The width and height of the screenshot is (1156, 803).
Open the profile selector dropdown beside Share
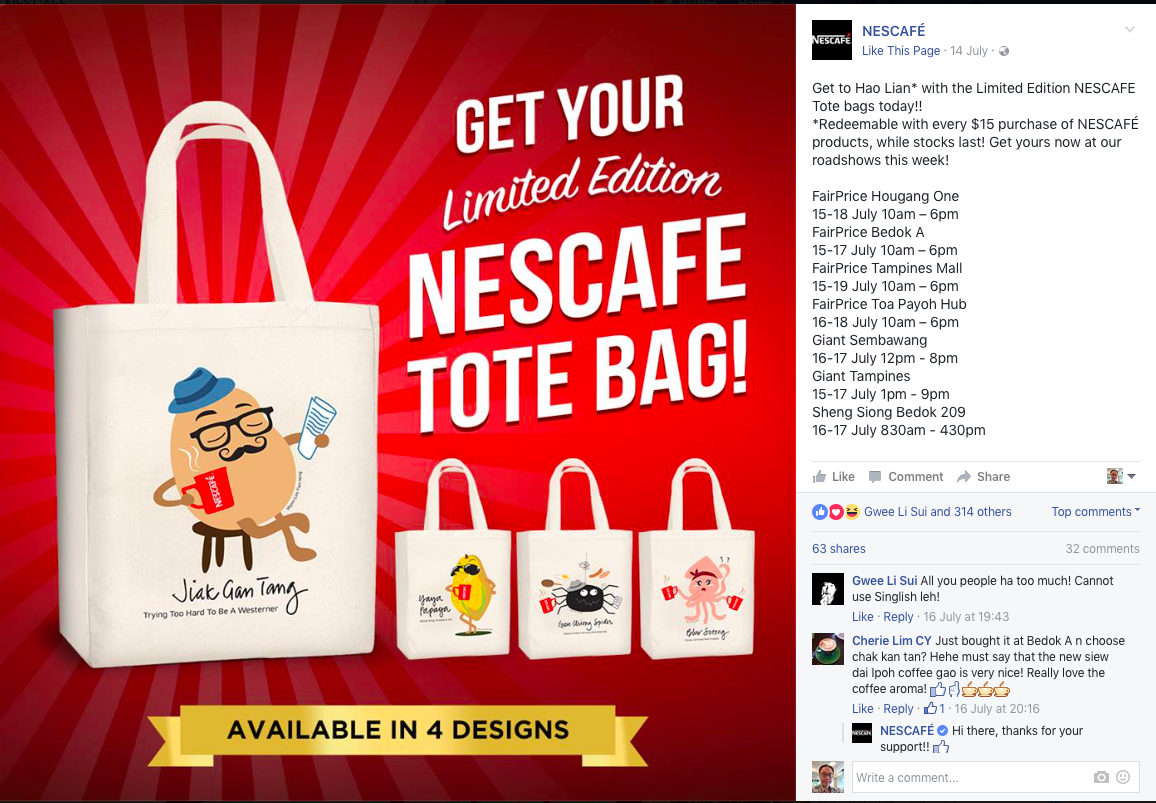coord(1121,476)
